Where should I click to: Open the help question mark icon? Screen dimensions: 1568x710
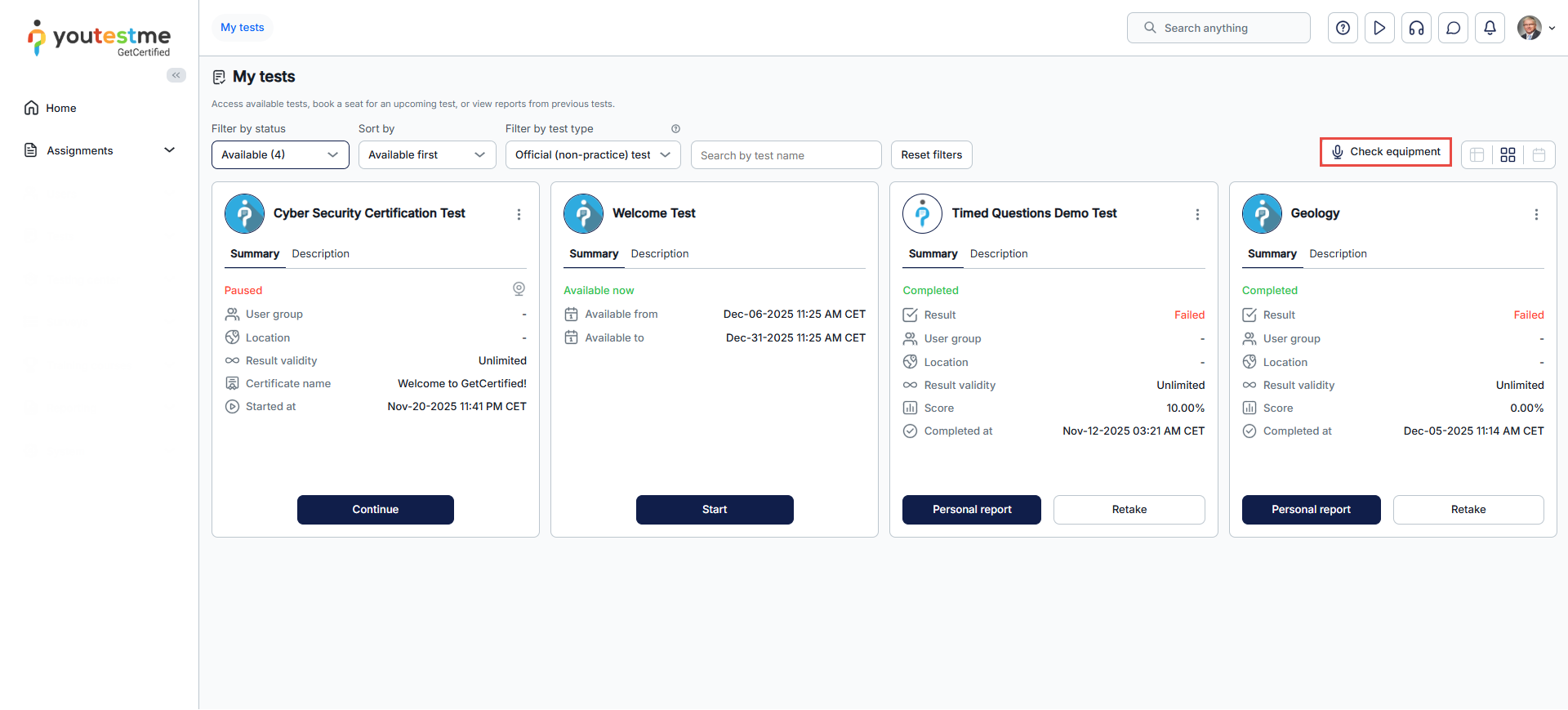point(1343,28)
